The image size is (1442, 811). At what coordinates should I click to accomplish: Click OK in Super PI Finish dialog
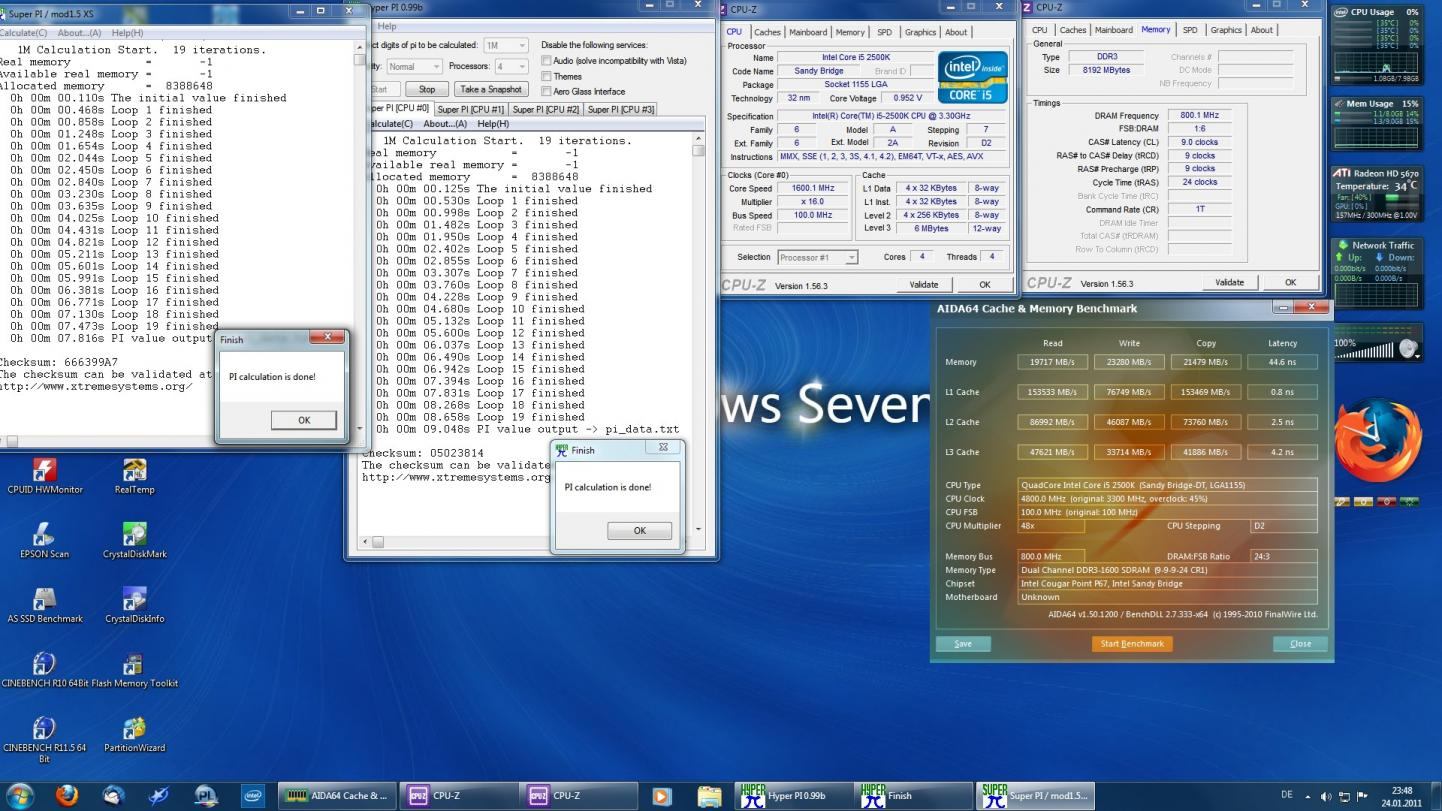click(x=304, y=420)
